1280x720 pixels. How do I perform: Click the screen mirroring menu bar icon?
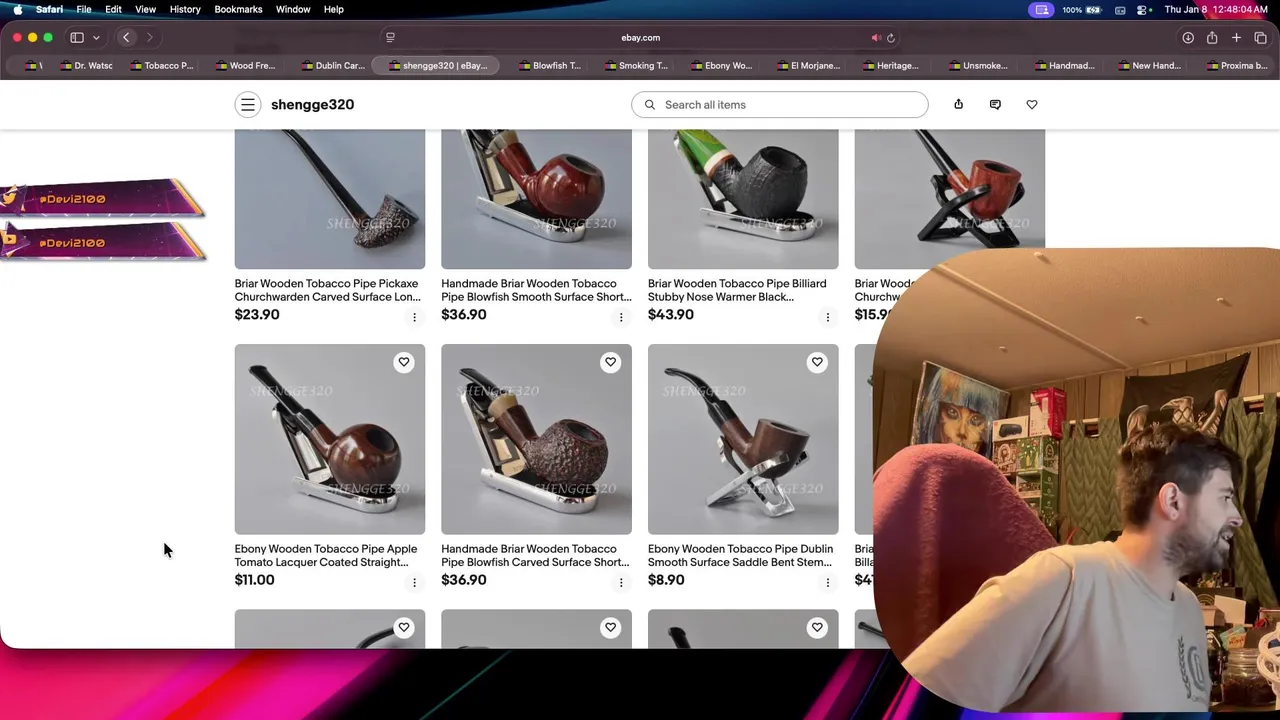click(x=1042, y=9)
